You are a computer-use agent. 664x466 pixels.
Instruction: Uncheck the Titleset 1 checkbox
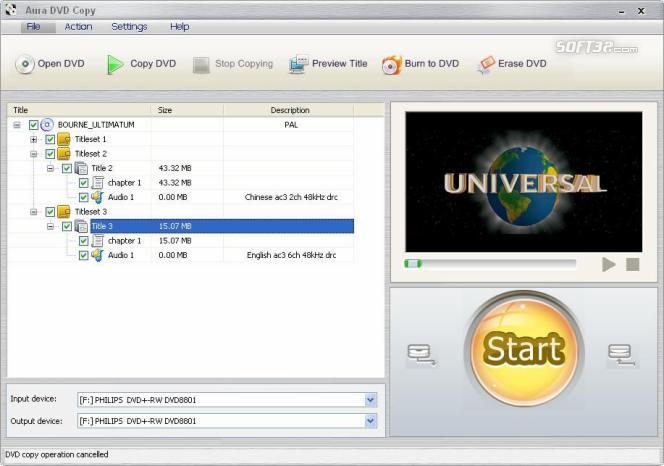tap(50, 139)
